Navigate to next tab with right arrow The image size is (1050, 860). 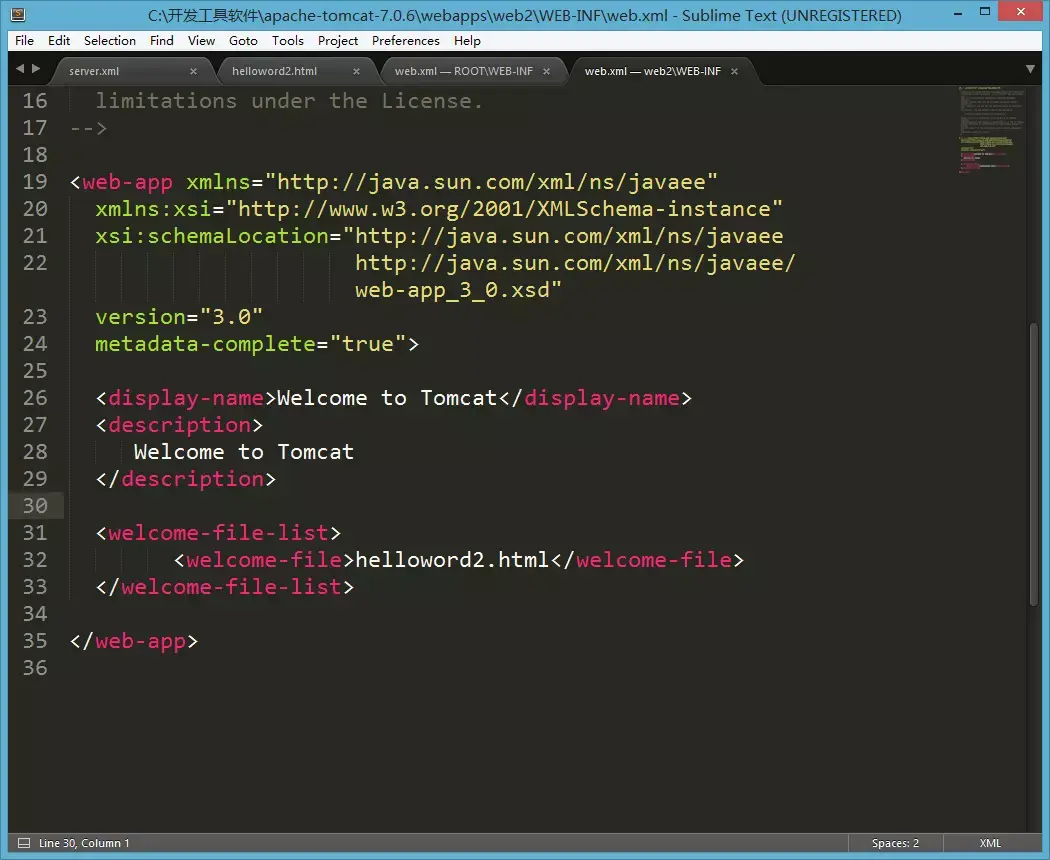[x=36, y=68]
